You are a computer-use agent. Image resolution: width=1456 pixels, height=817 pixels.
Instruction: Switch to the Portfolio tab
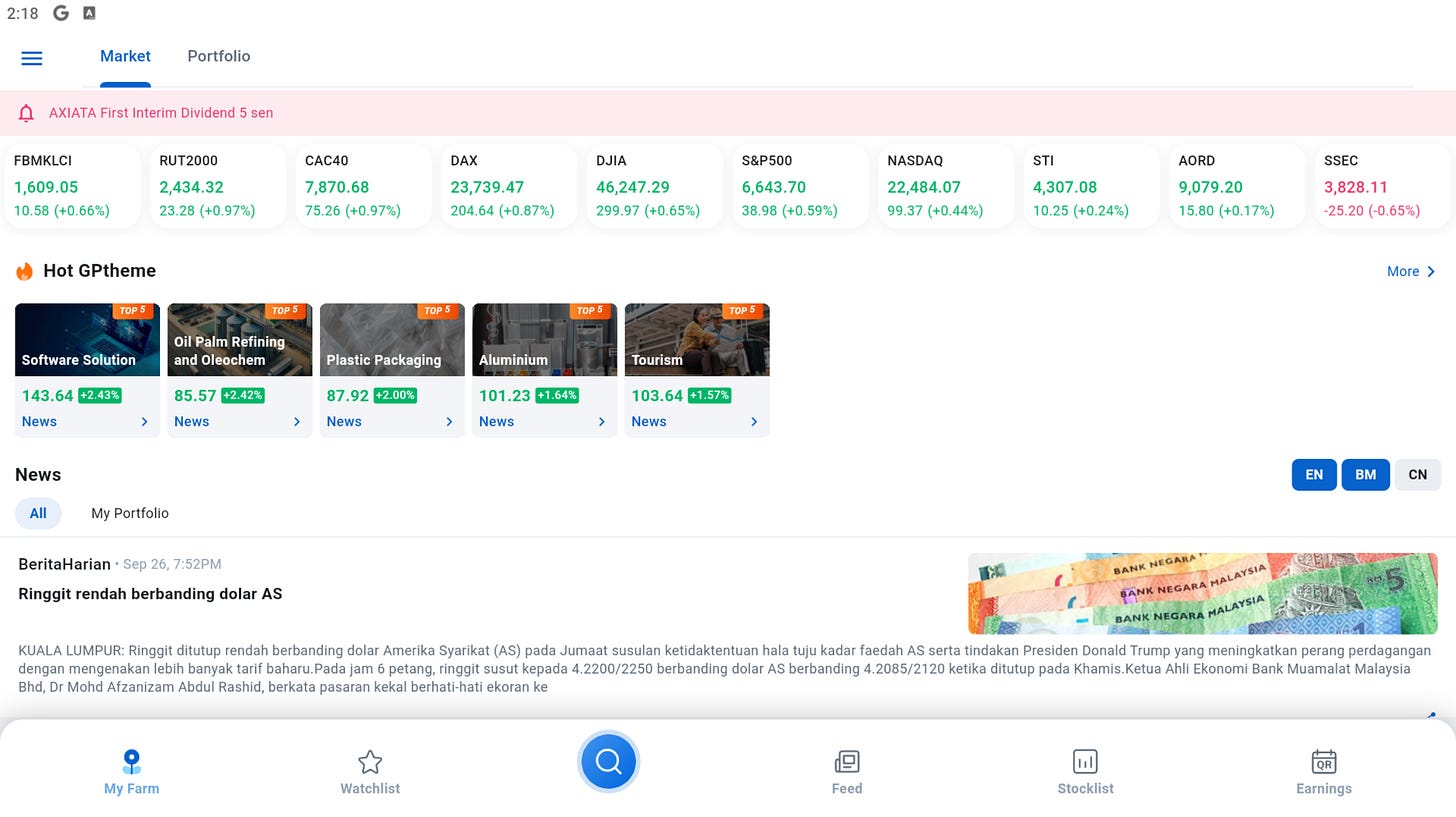(218, 56)
